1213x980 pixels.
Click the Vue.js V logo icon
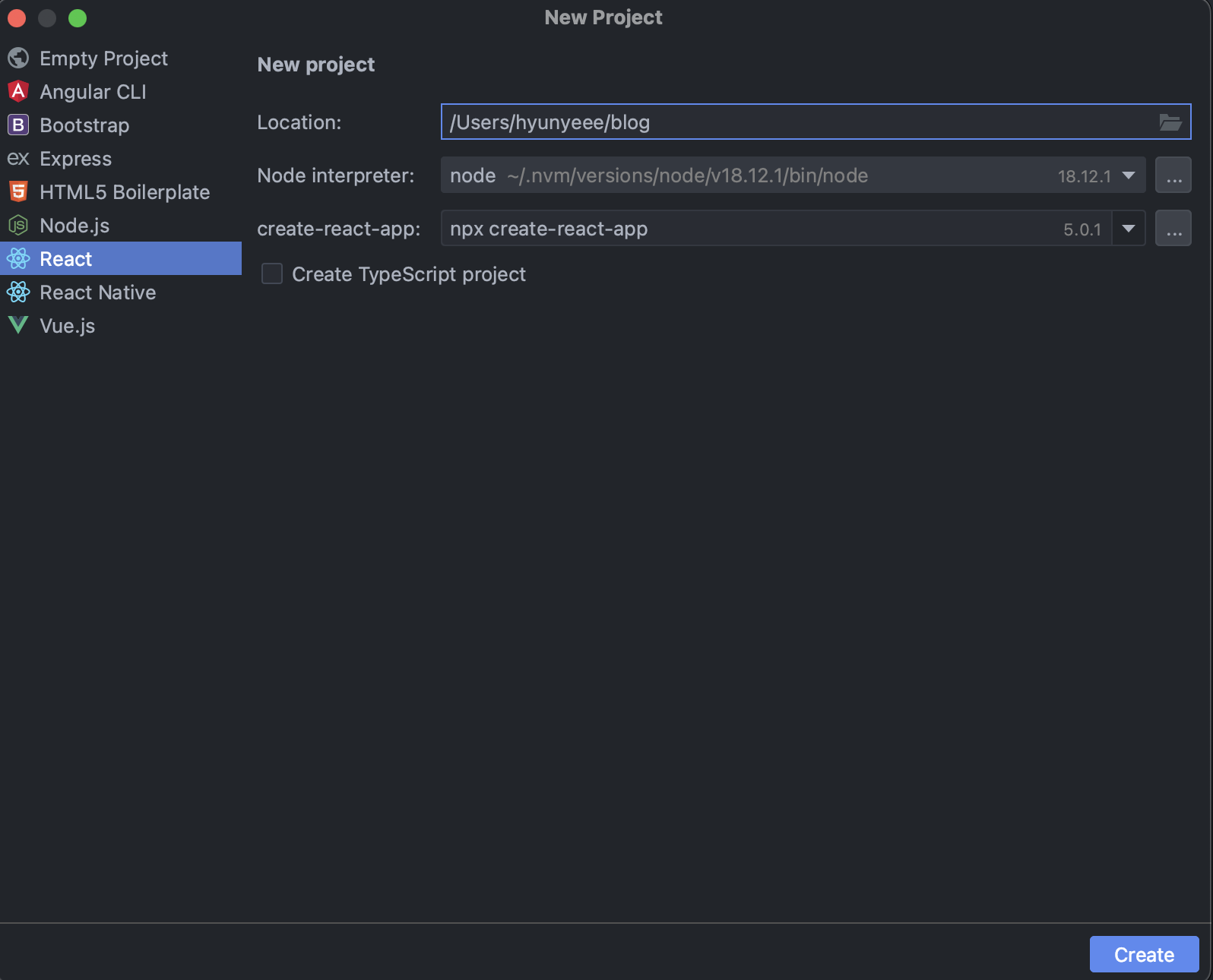[18, 325]
